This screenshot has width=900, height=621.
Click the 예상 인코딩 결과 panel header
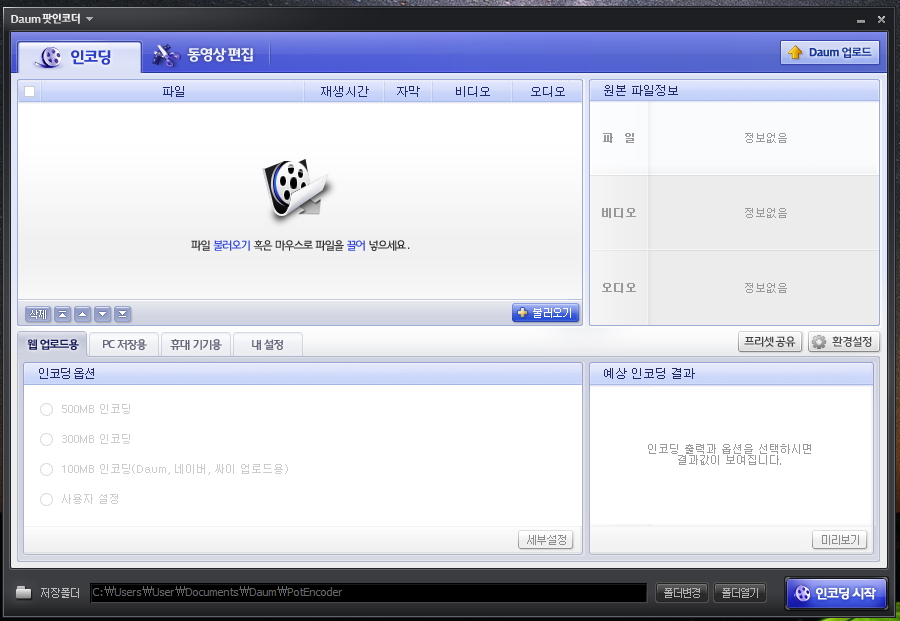(x=731, y=374)
